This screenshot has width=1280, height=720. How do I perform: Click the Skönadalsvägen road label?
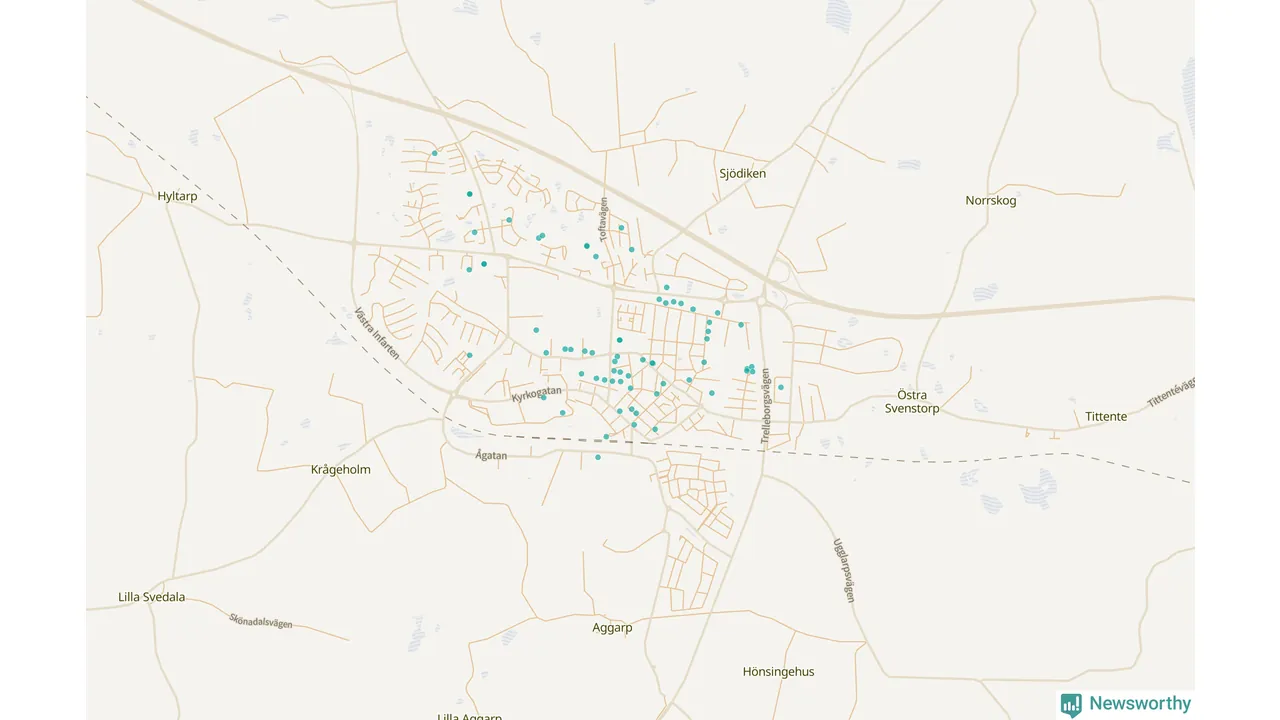[x=260, y=621]
